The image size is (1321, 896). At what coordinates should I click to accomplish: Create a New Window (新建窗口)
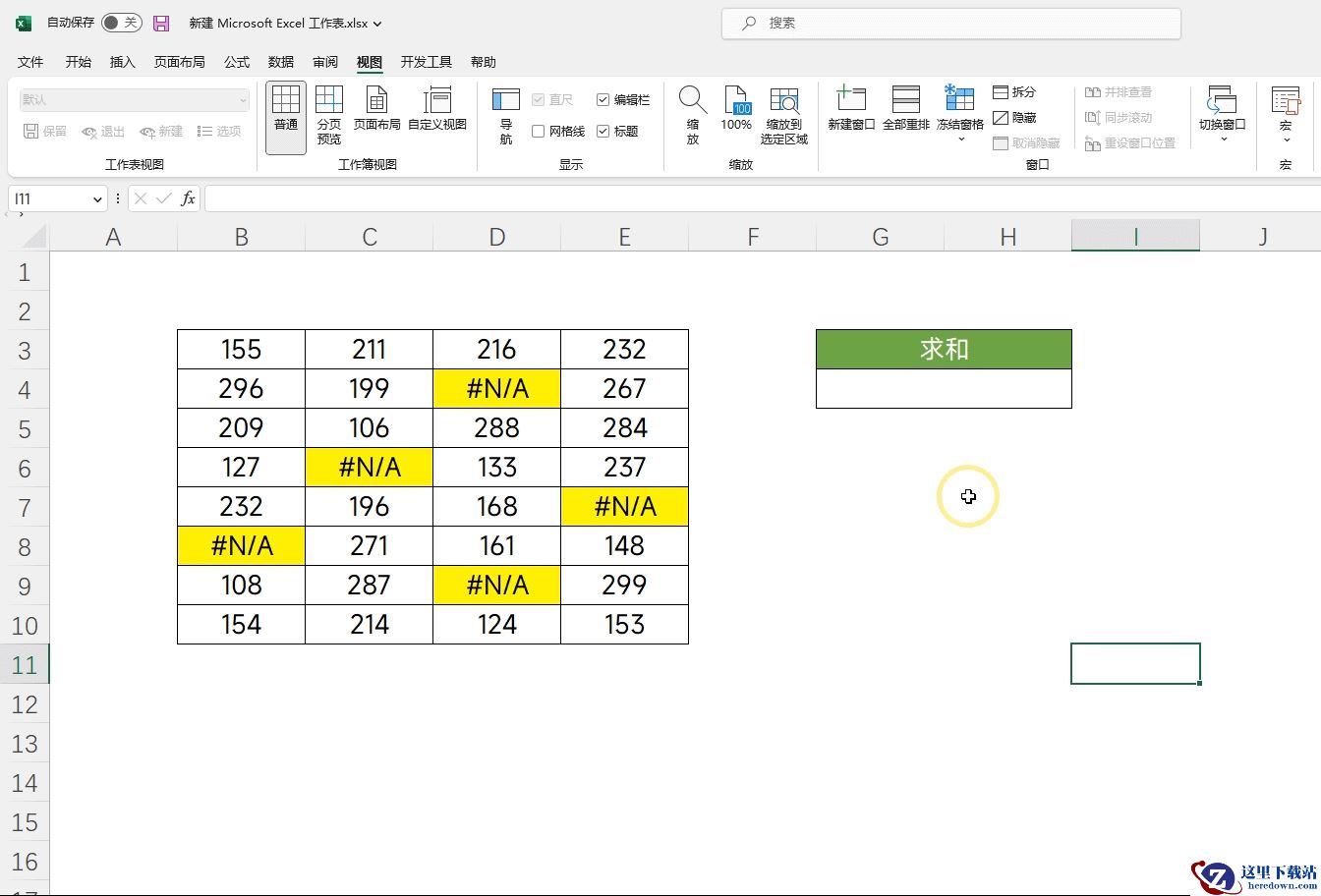(x=851, y=109)
